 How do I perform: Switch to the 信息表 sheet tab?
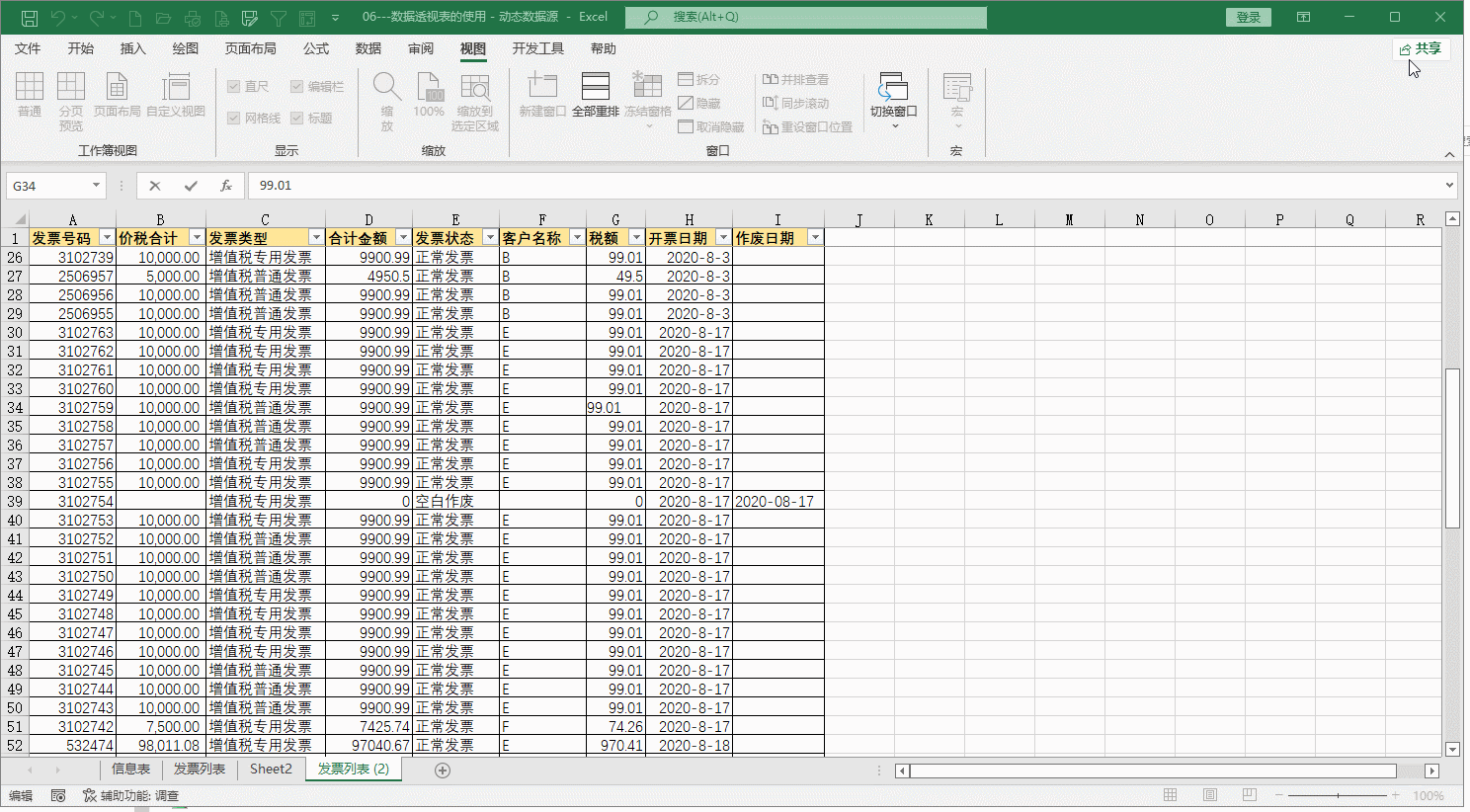click(130, 770)
